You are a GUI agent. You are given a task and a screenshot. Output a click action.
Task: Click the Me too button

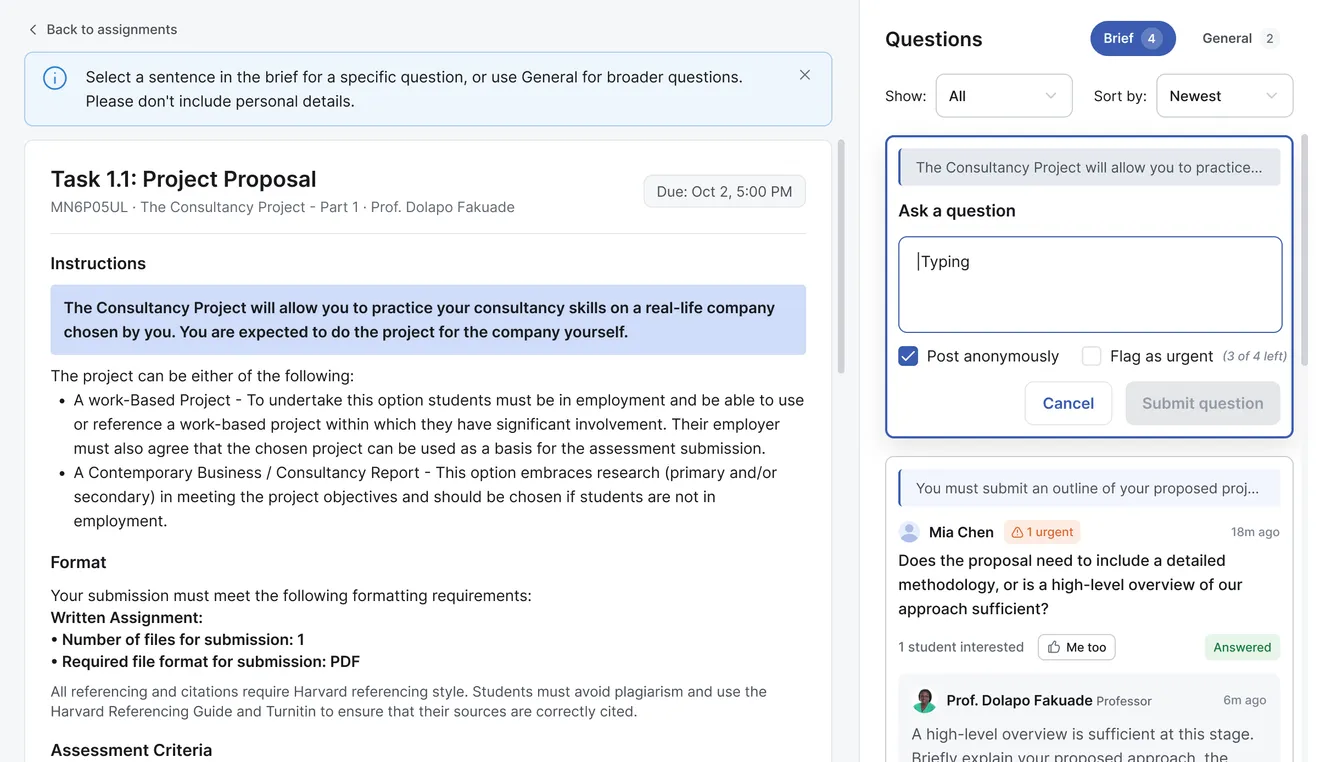pos(1076,647)
